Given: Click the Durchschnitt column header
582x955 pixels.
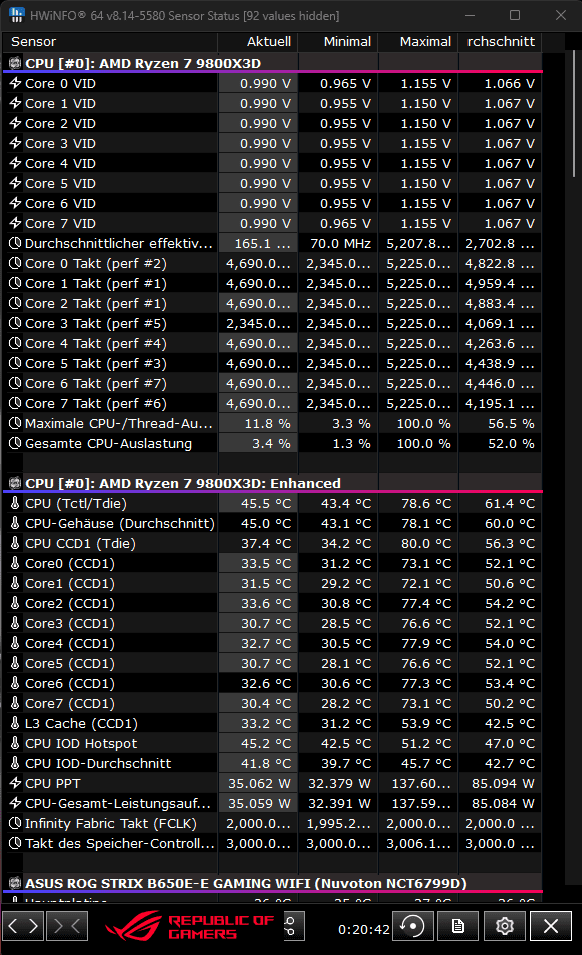Looking at the screenshot, I should pyautogui.click(x=500, y=41).
